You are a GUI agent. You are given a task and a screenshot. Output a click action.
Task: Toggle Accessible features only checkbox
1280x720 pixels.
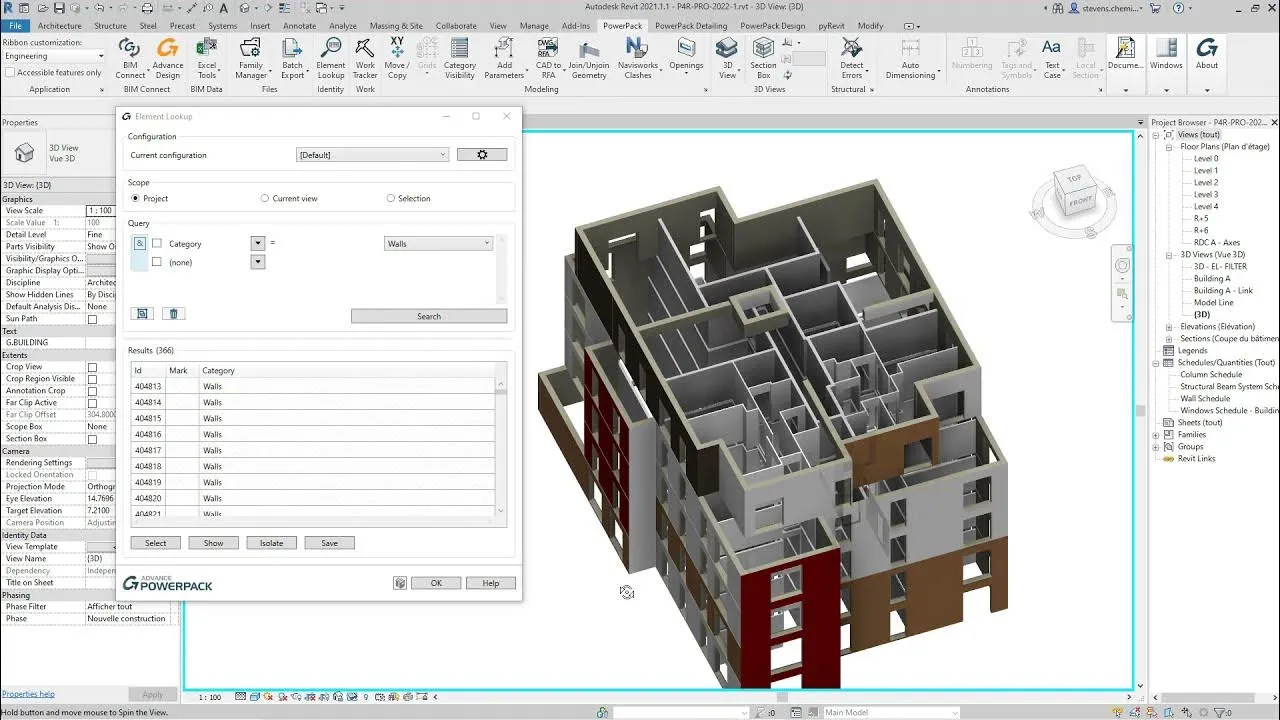point(9,72)
